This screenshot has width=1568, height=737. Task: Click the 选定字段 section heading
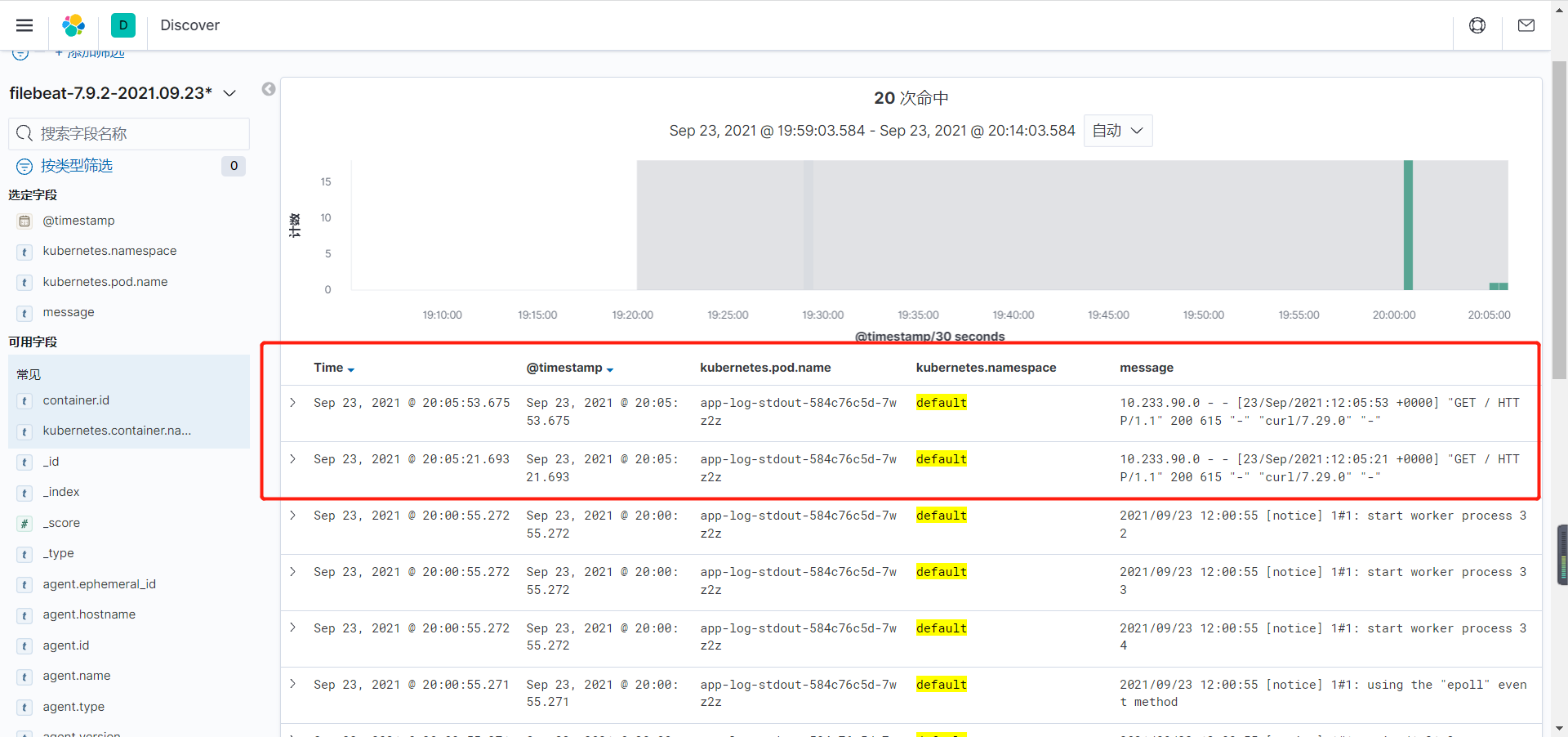[33, 194]
